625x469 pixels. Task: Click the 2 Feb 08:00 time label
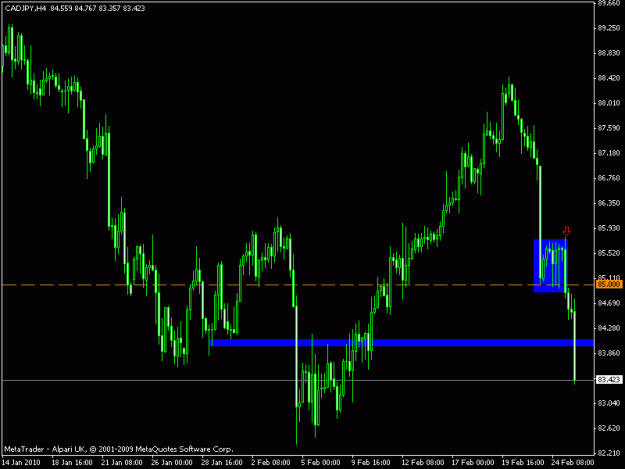pos(271,463)
